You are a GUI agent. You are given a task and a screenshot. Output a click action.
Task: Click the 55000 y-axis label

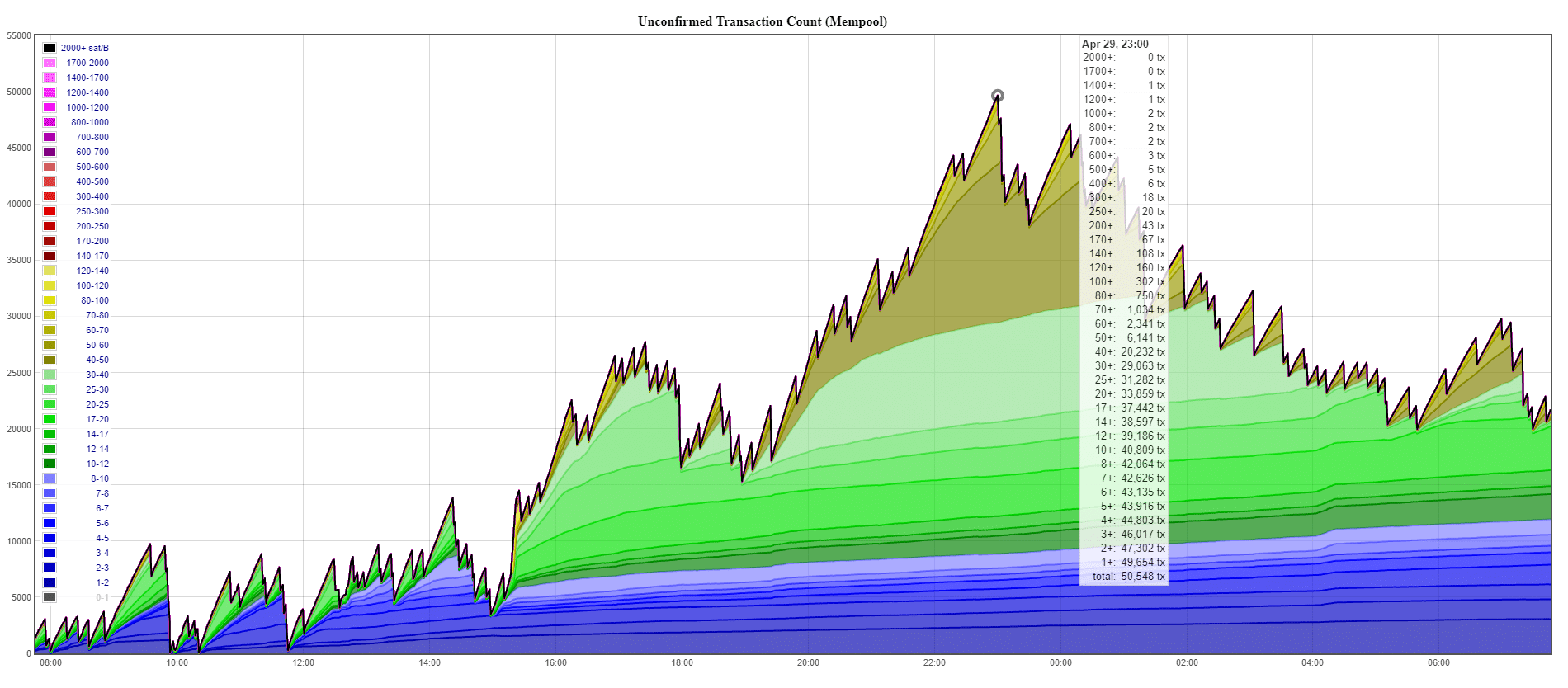click(19, 35)
